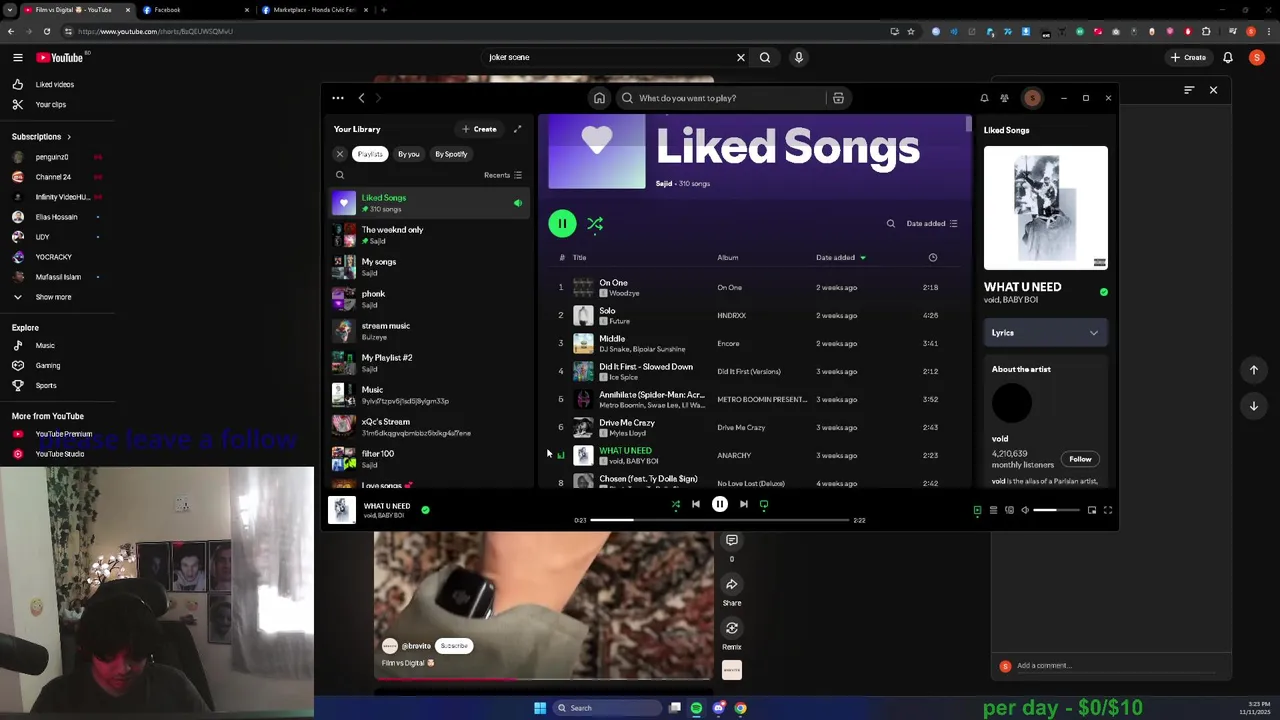1280x720 pixels.
Task: Click YouTube voice search microphone
Action: pyautogui.click(x=798, y=58)
